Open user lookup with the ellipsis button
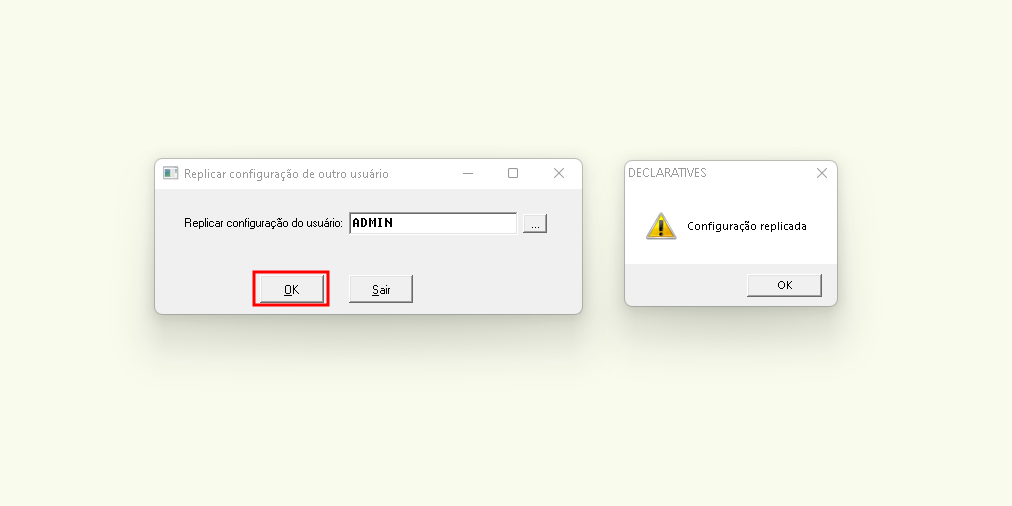The width and height of the screenshot is (1012, 506). click(535, 223)
